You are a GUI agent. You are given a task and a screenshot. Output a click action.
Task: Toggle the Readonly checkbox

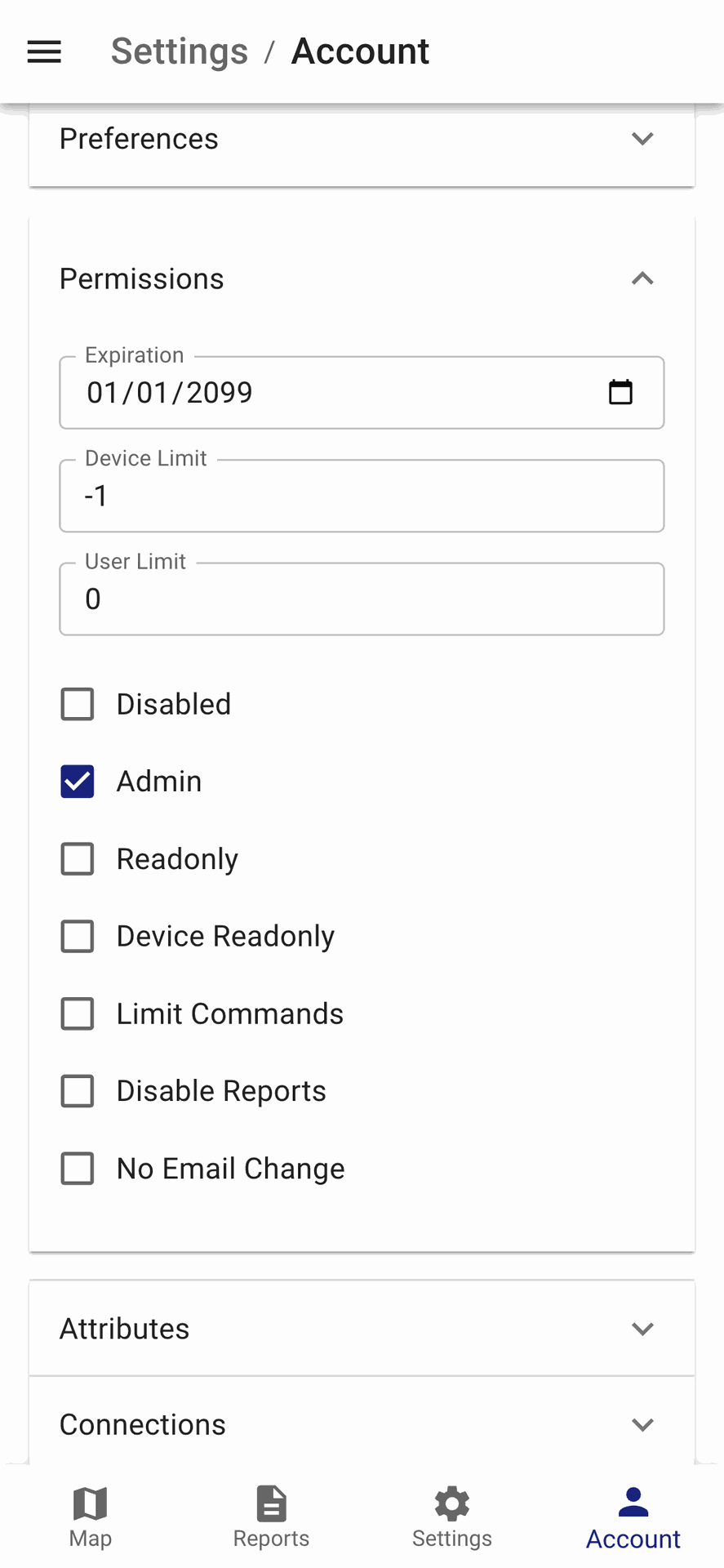tap(78, 859)
